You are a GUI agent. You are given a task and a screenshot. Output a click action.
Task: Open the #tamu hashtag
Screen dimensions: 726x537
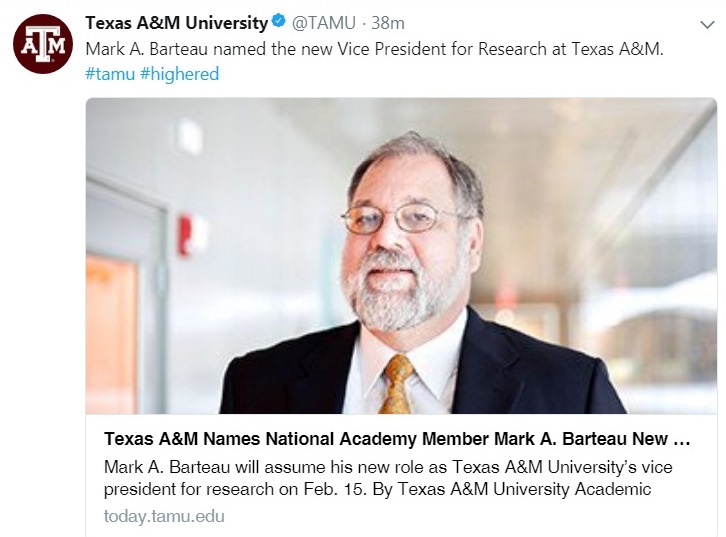coord(109,74)
